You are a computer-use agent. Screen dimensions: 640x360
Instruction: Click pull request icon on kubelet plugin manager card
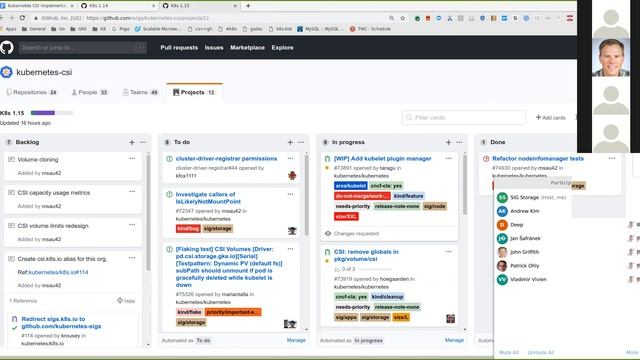pos(327,159)
